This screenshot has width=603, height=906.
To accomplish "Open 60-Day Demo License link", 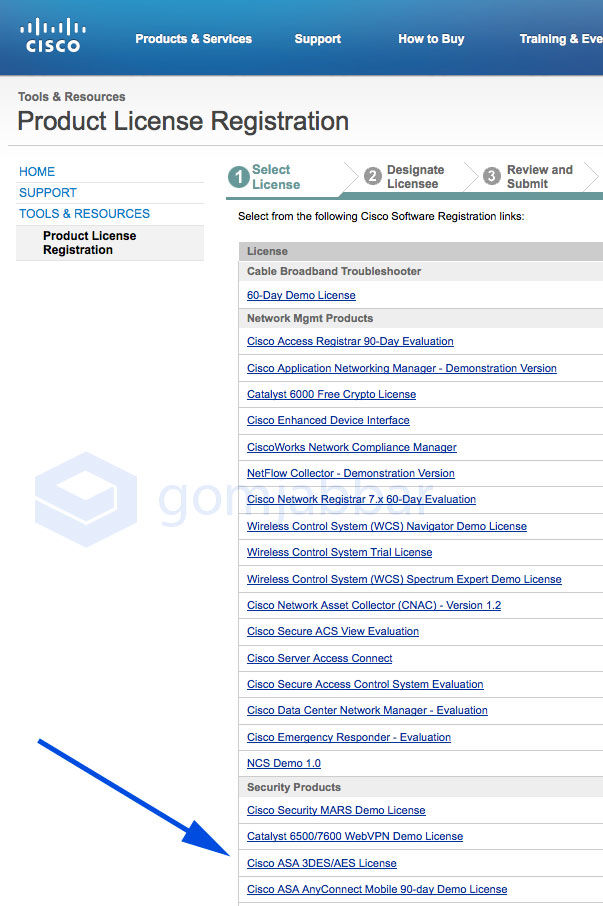I will tap(302, 295).
